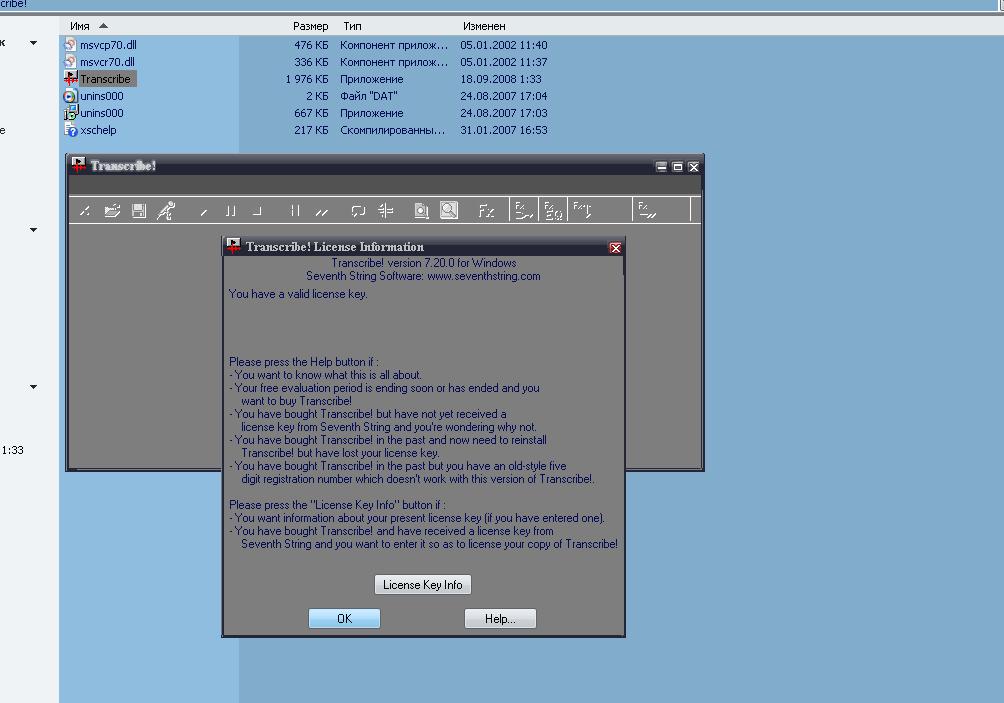Image resolution: width=1004 pixels, height=703 pixels.
Task: Open the Fx toolbar icon
Action: 486,211
